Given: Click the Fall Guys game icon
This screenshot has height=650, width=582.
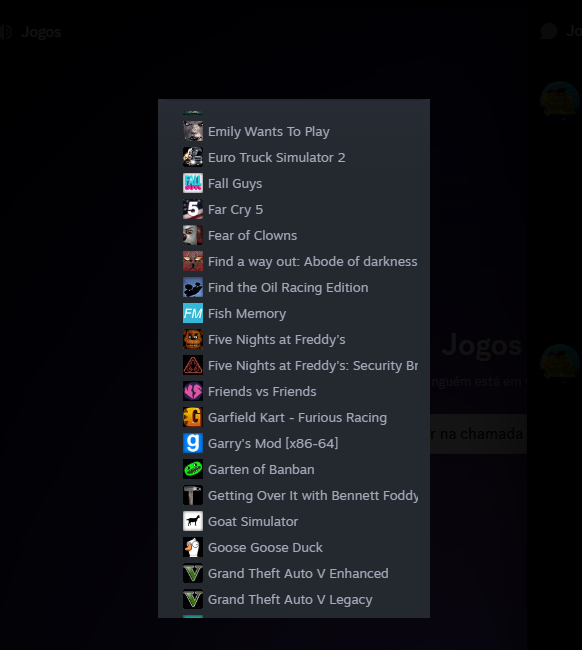Looking at the screenshot, I should click(193, 183).
